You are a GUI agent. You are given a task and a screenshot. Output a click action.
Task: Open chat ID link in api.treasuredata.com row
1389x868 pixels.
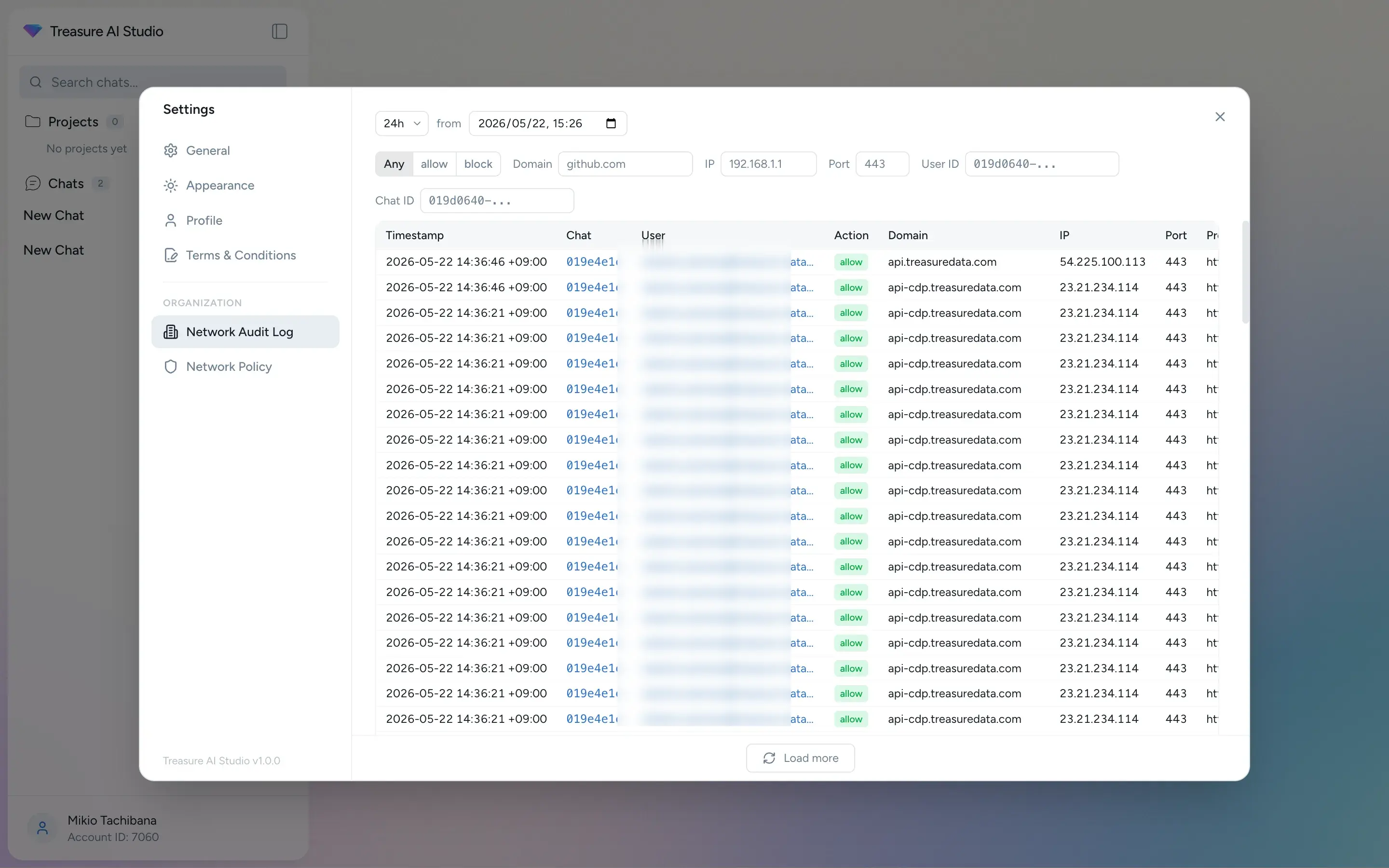592,262
